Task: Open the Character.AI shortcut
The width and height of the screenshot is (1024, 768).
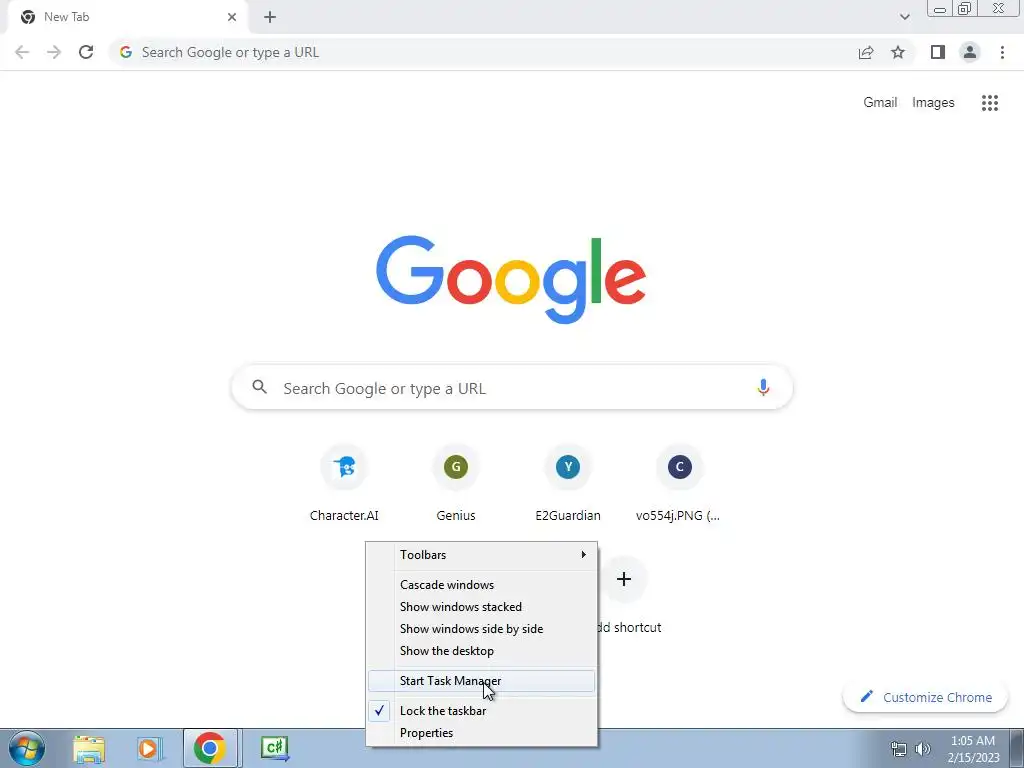Action: 344,483
